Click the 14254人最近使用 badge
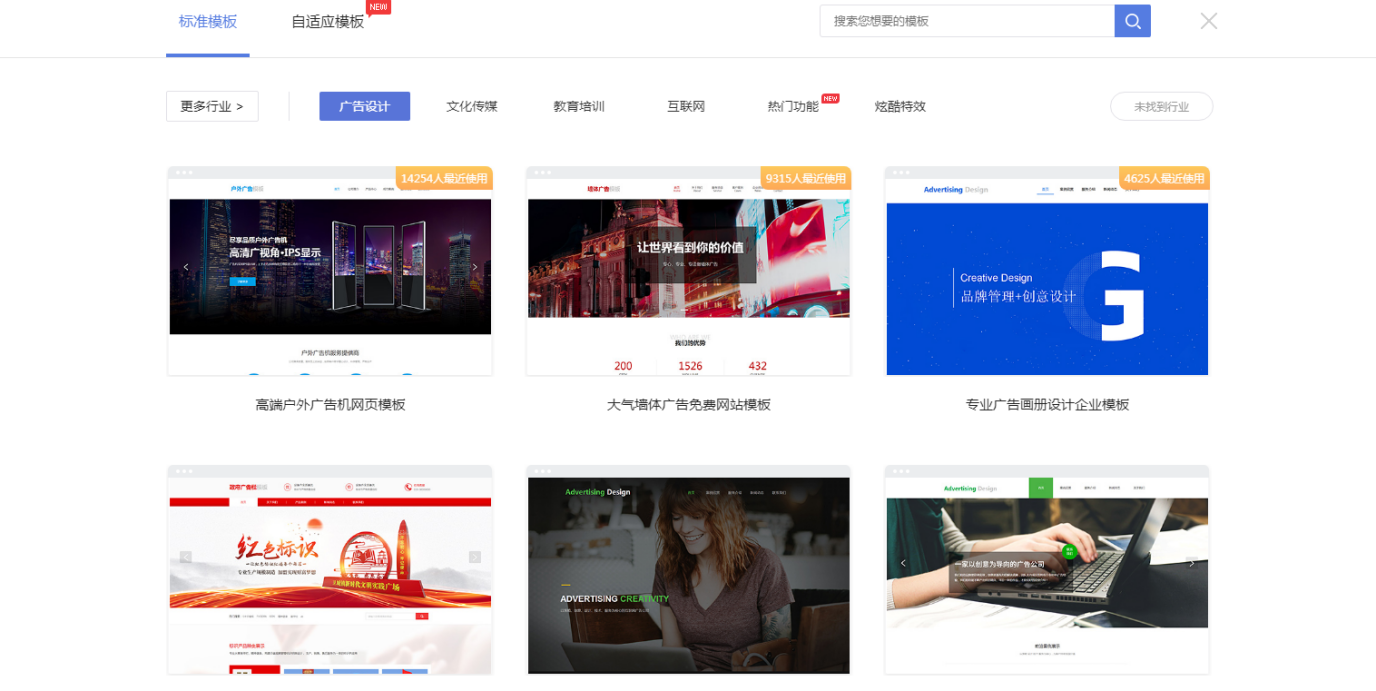 point(444,179)
